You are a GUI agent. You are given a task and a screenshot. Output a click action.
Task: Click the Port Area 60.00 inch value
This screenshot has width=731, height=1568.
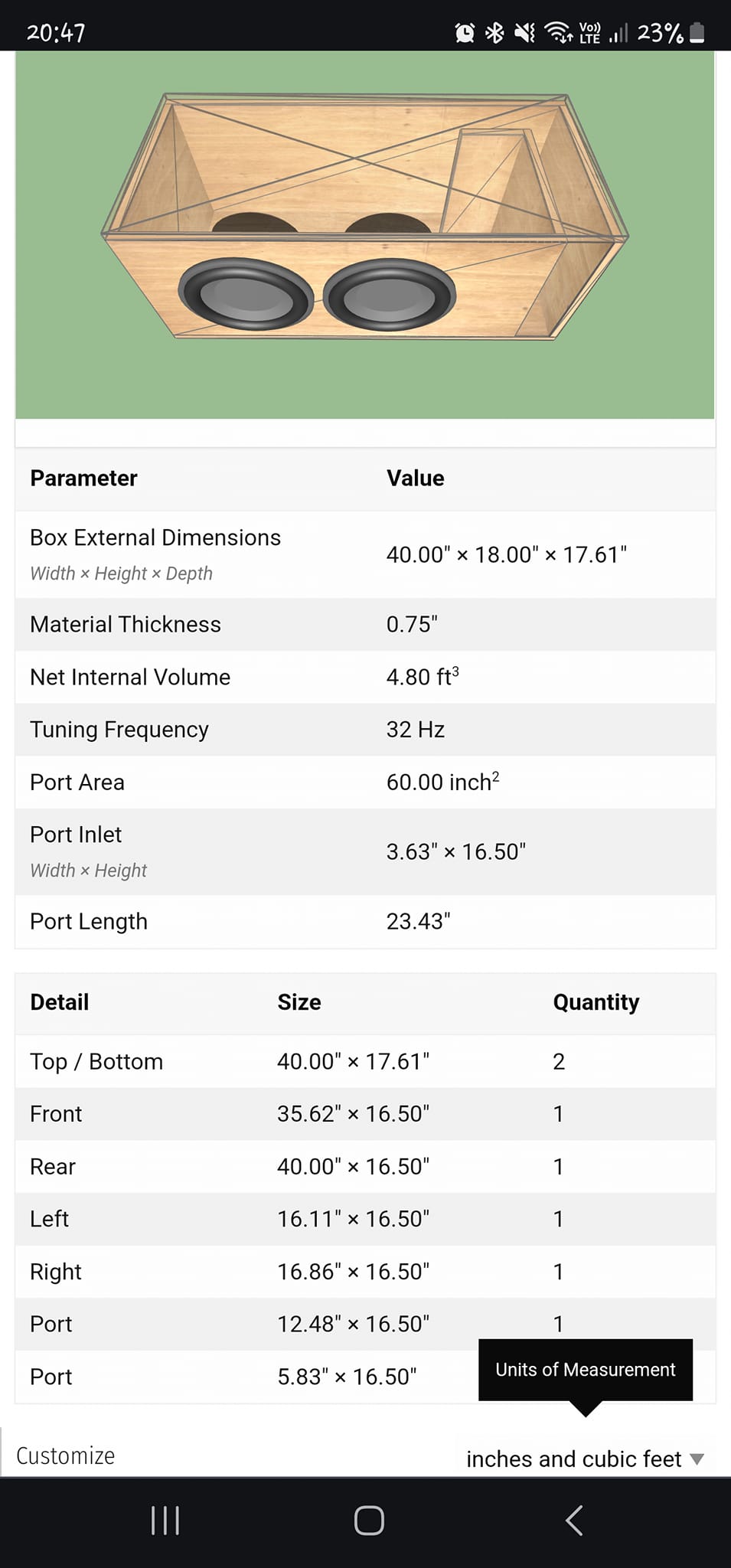click(x=442, y=782)
